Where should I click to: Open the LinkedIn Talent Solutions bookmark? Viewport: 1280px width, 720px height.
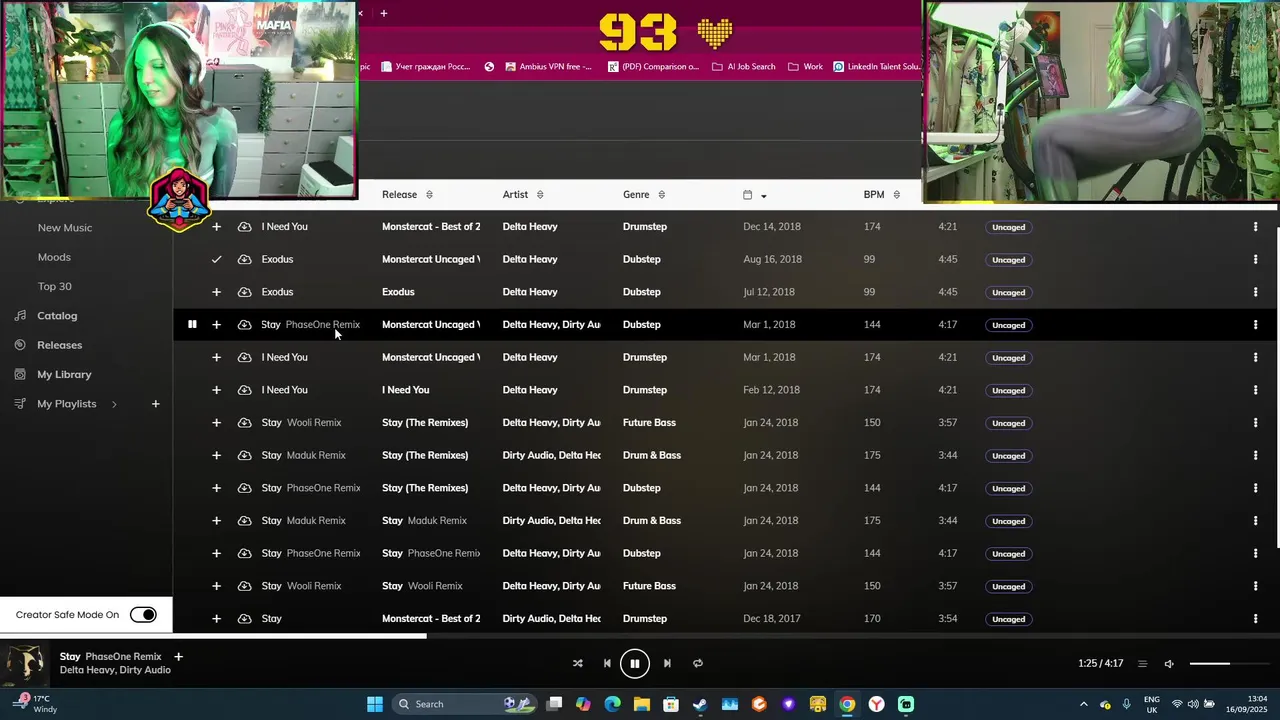[876, 67]
